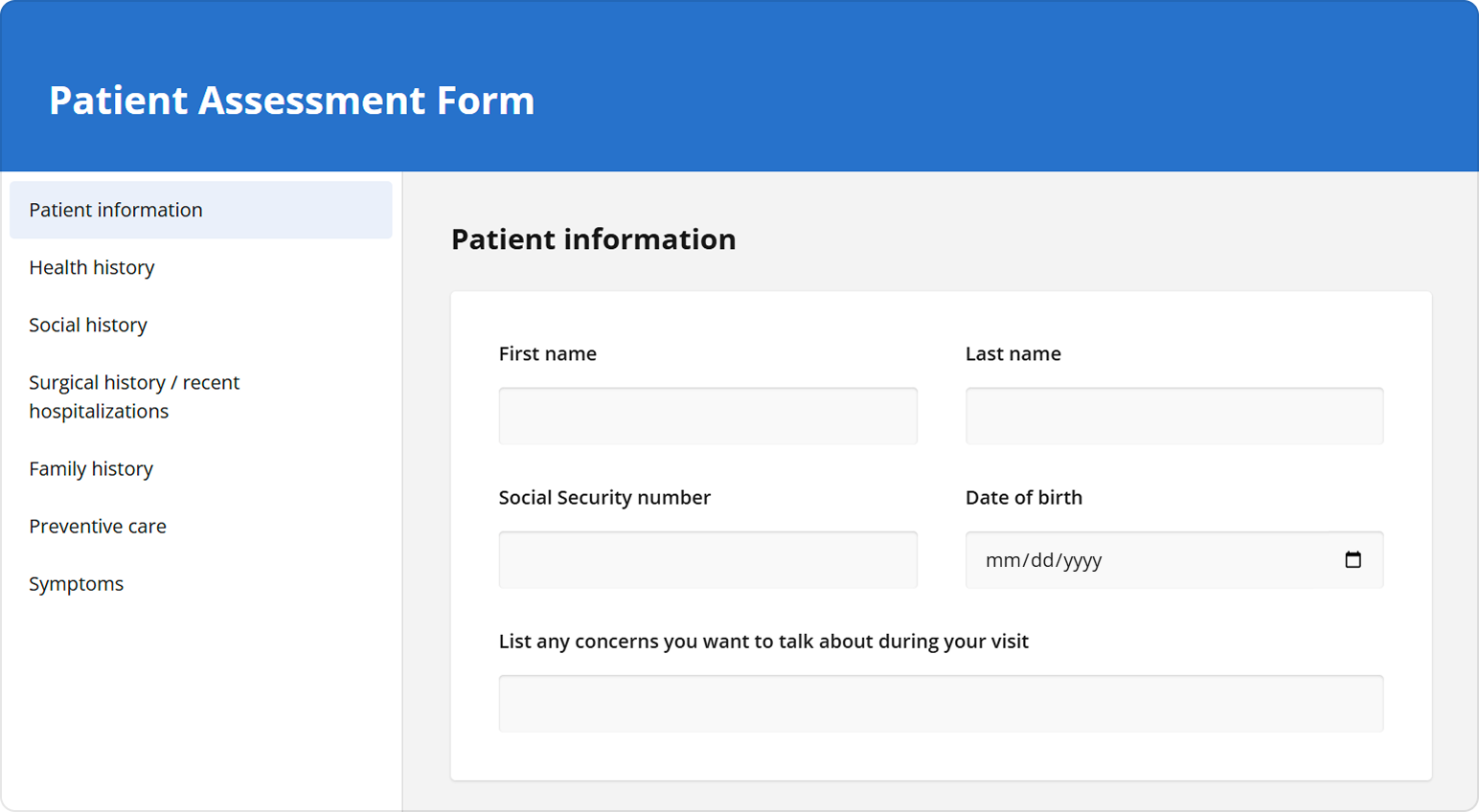
Task: Click the Social Security number label
Action: coord(604,497)
